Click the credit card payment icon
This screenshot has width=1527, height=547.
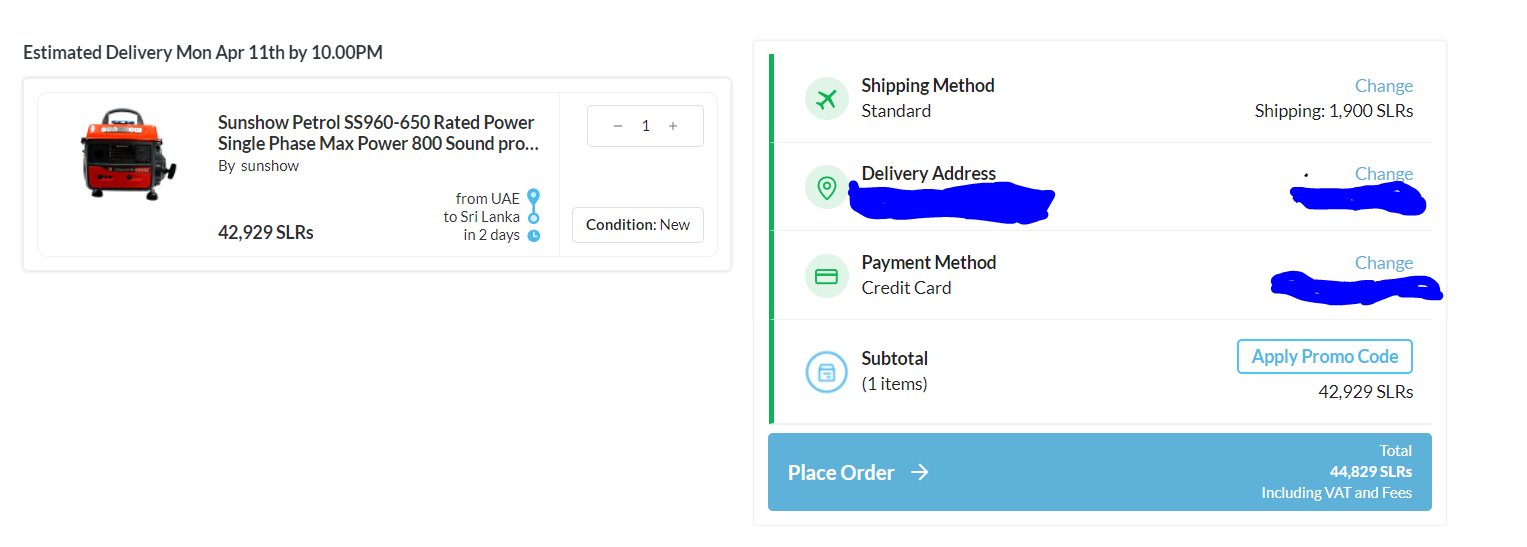pos(826,276)
